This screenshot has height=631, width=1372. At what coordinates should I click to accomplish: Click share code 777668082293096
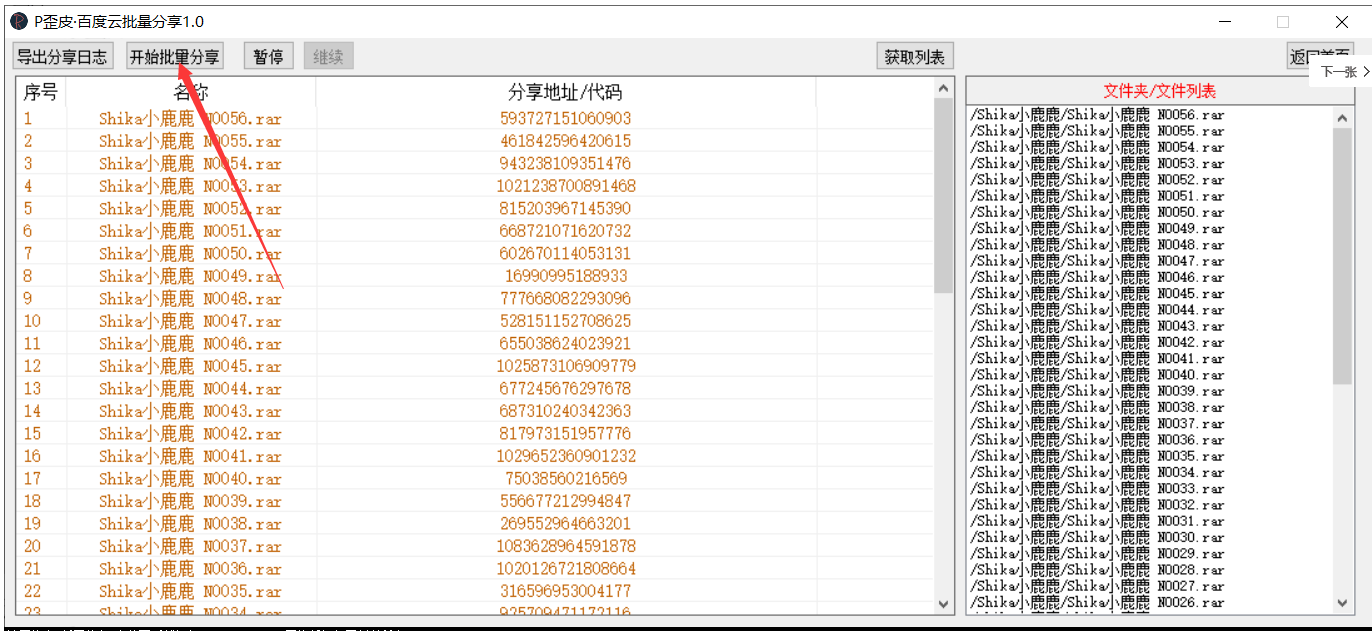565,299
